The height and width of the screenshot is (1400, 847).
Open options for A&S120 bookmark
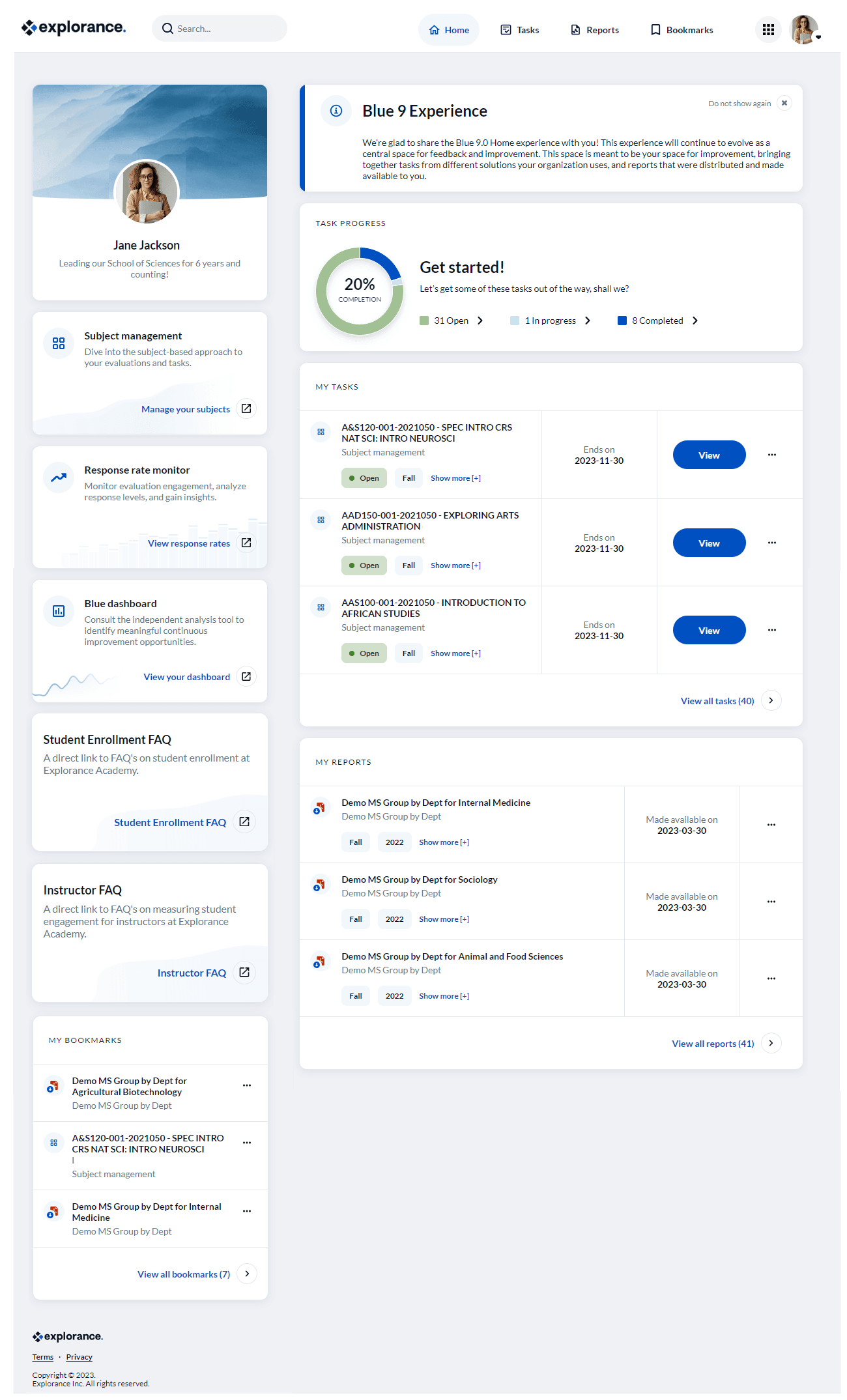point(247,1143)
